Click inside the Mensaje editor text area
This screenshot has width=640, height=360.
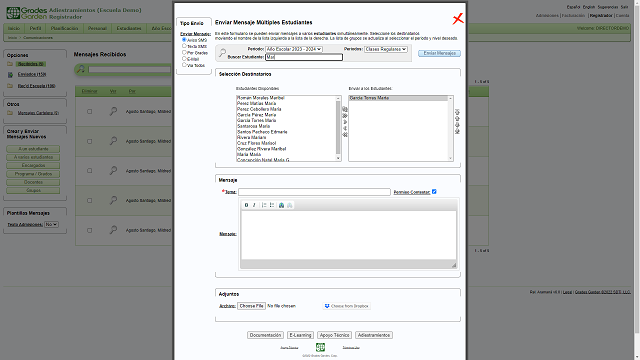click(349, 235)
